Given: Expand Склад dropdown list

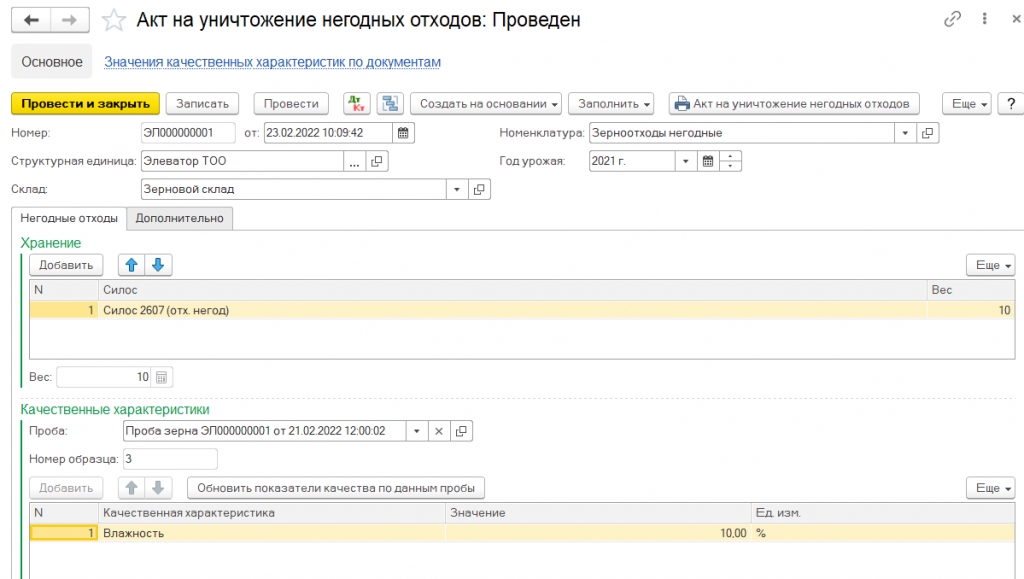Looking at the screenshot, I should pos(456,189).
